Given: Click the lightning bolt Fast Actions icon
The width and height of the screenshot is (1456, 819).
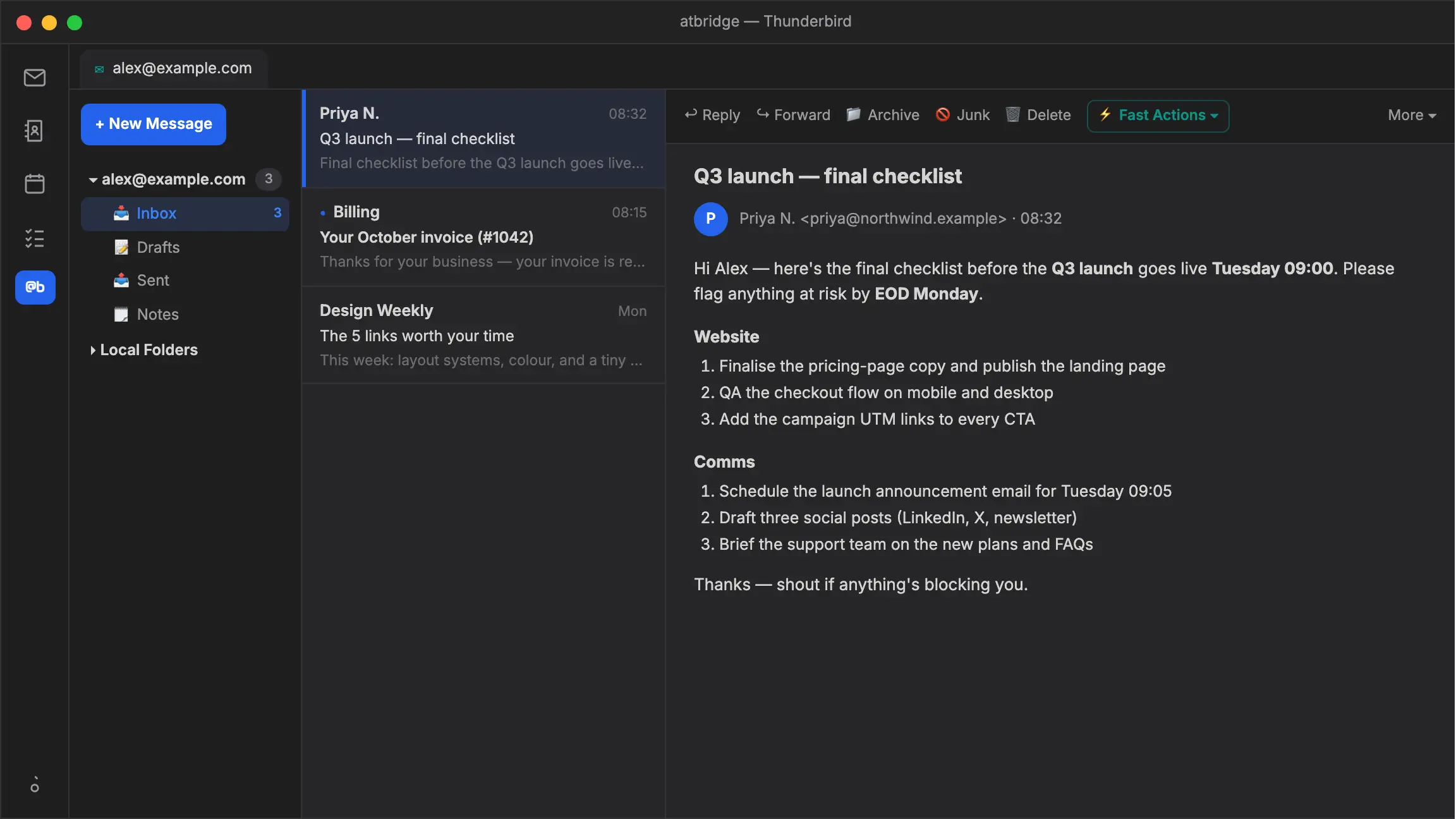Looking at the screenshot, I should click(x=1105, y=114).
